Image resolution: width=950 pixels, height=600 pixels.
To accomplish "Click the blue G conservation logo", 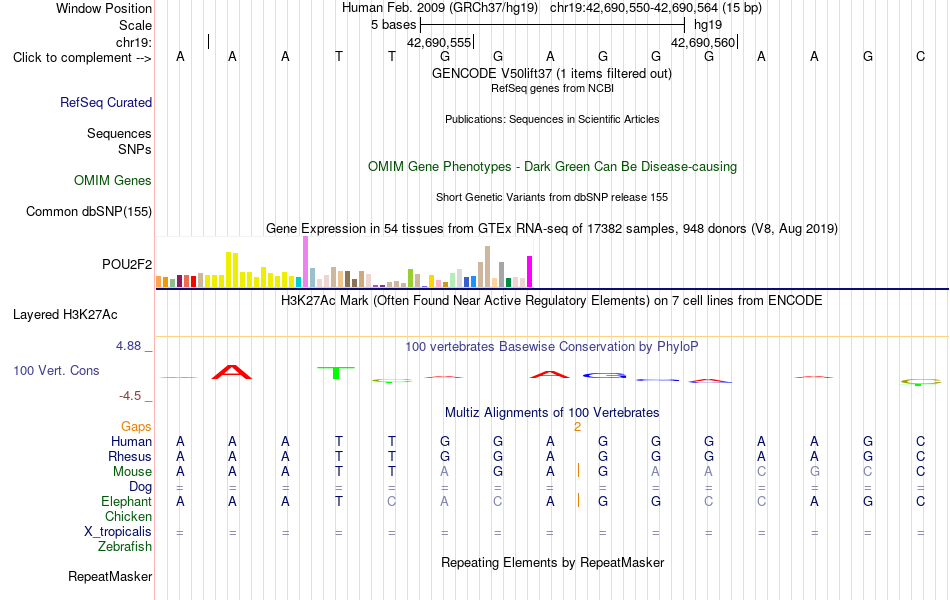I will pyautogui.click(x=604, y=376).
